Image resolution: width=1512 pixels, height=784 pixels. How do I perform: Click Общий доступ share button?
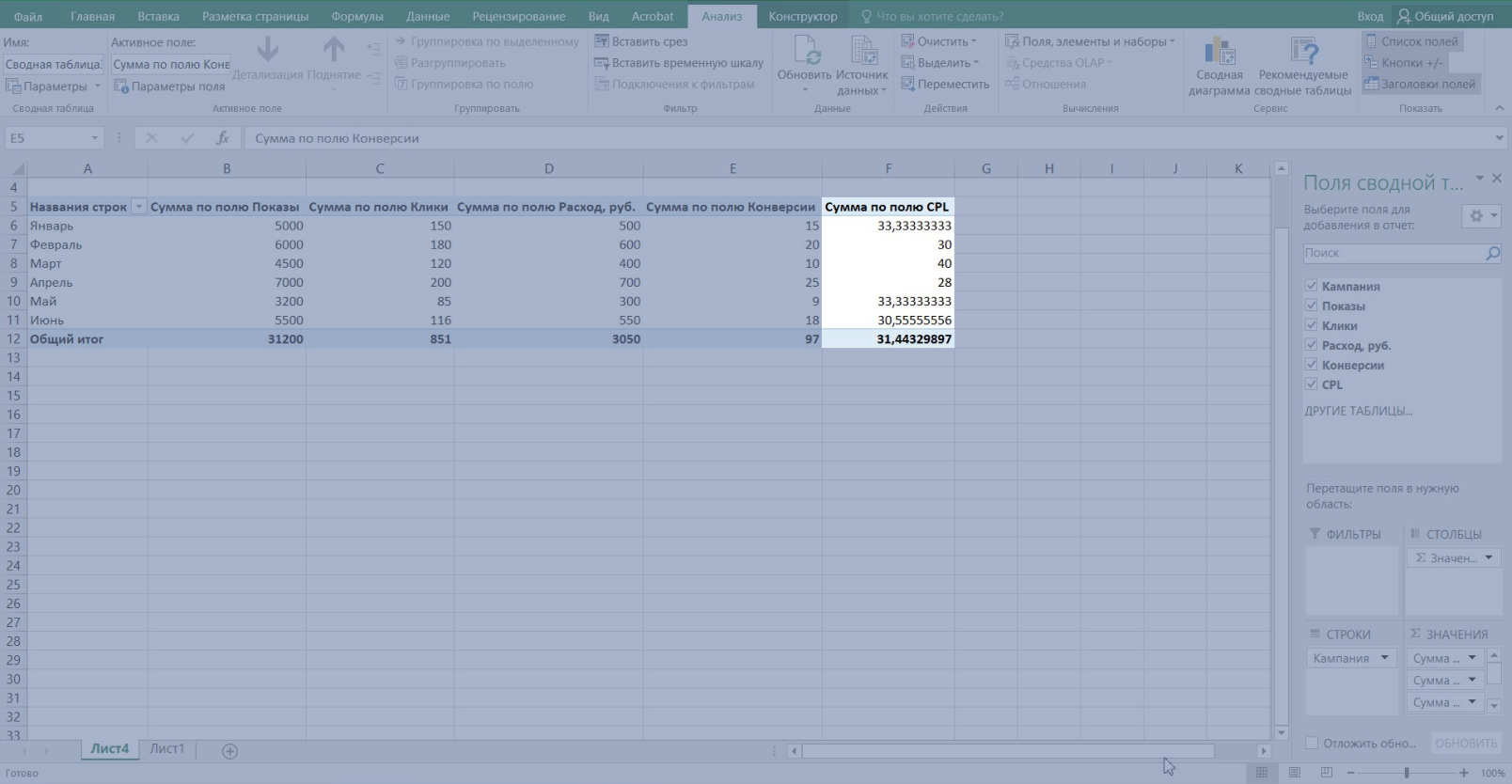[x=1446, y=16]
